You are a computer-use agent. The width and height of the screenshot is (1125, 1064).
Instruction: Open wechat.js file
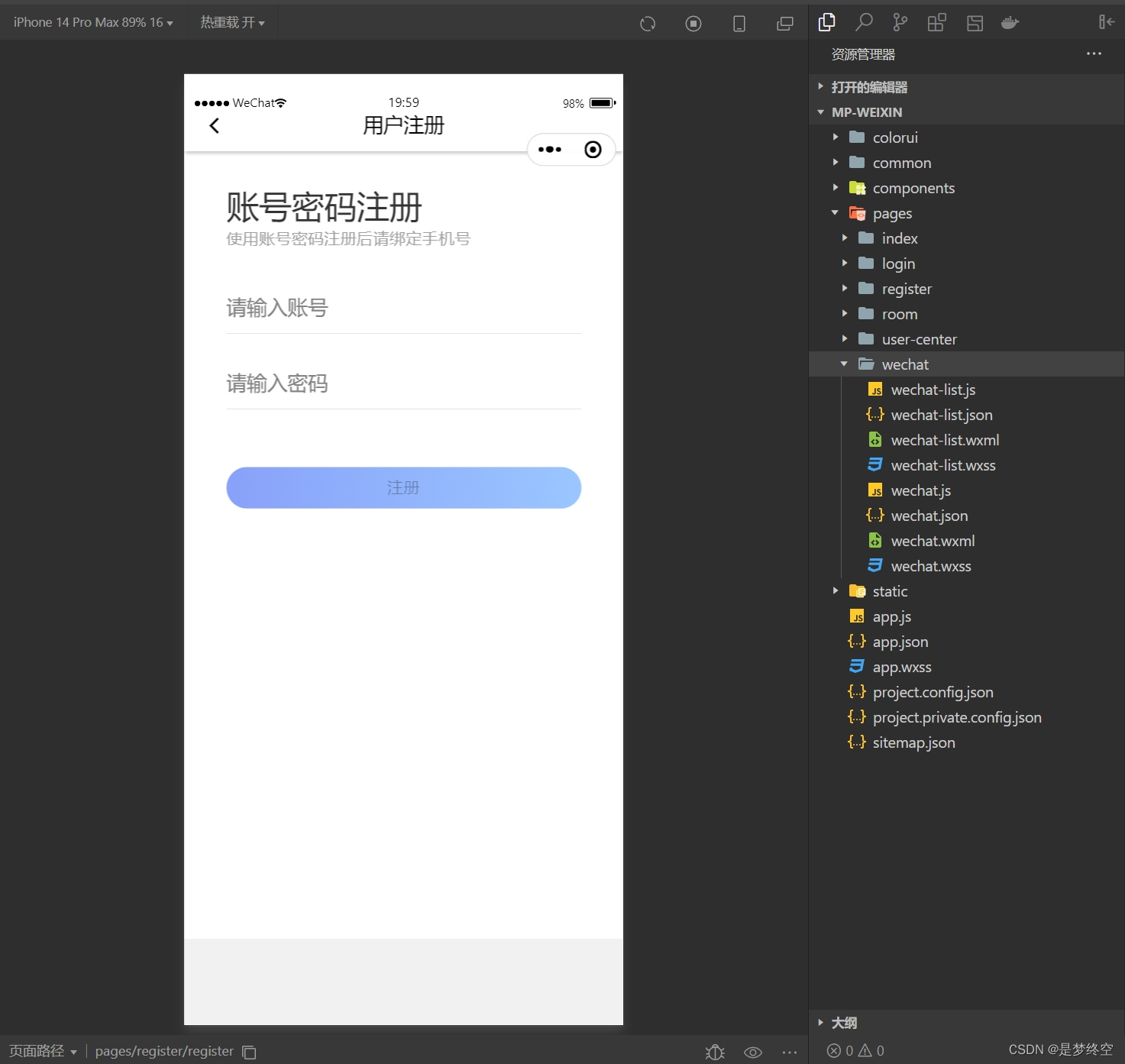point(966,490)
